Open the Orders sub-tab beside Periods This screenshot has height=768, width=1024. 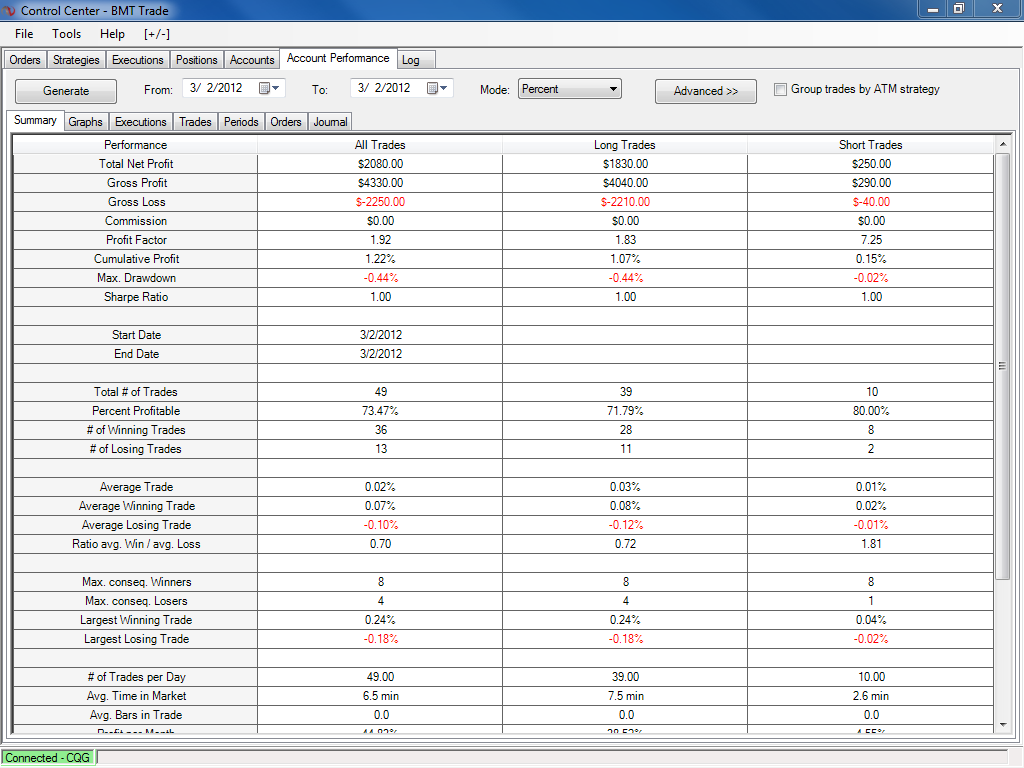click(x=286, y=122)
